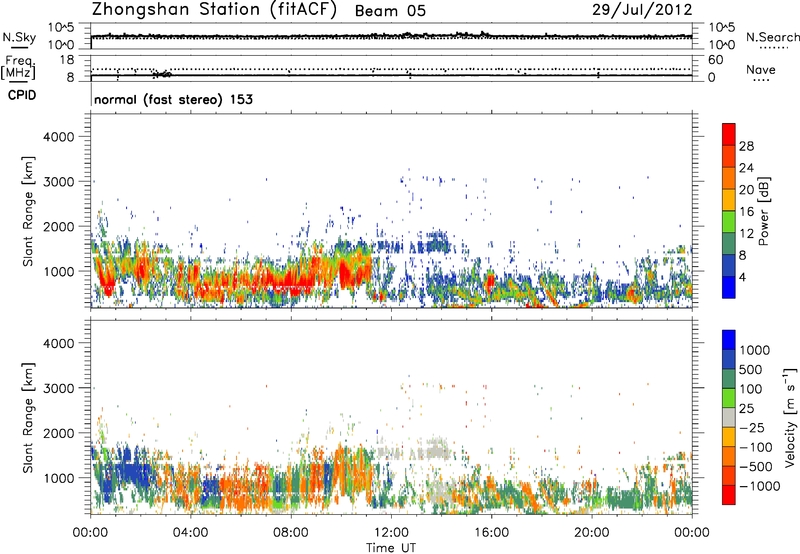800x554 pixels.
Task: Click the 'Power [dB]' colorbar title
Action: 764,211
